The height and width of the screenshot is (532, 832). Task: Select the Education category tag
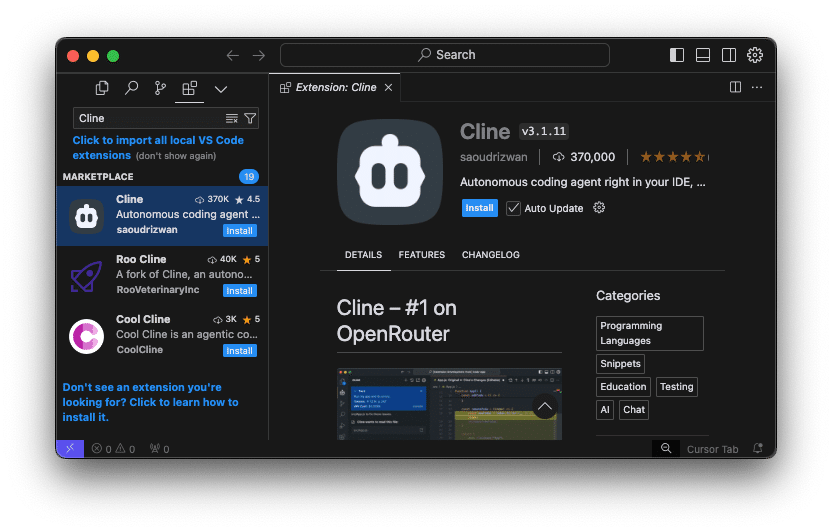click(x=623, y=387)
